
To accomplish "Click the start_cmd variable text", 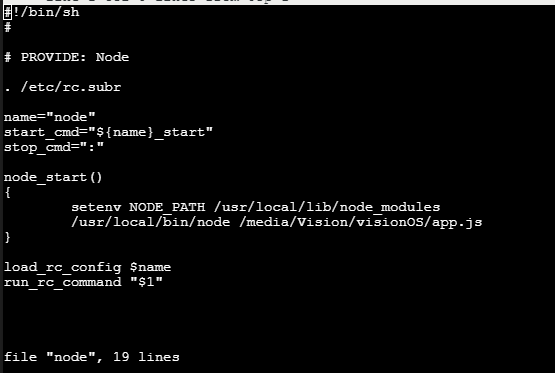I will tap(41, 132).
